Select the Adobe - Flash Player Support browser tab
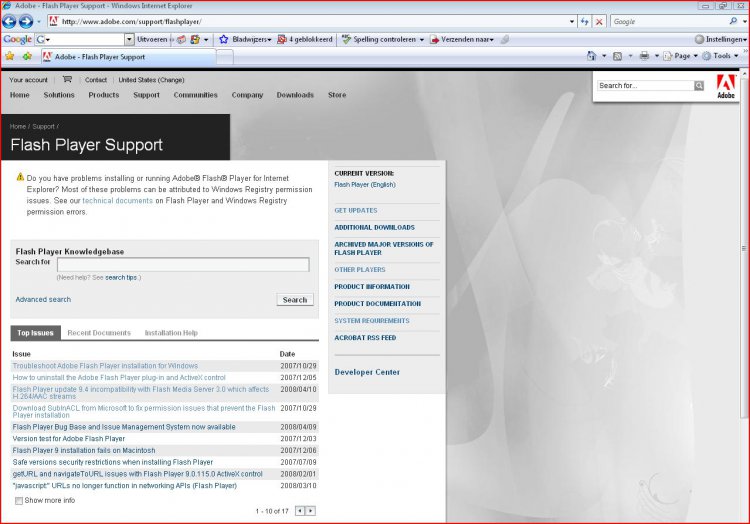 128,56
